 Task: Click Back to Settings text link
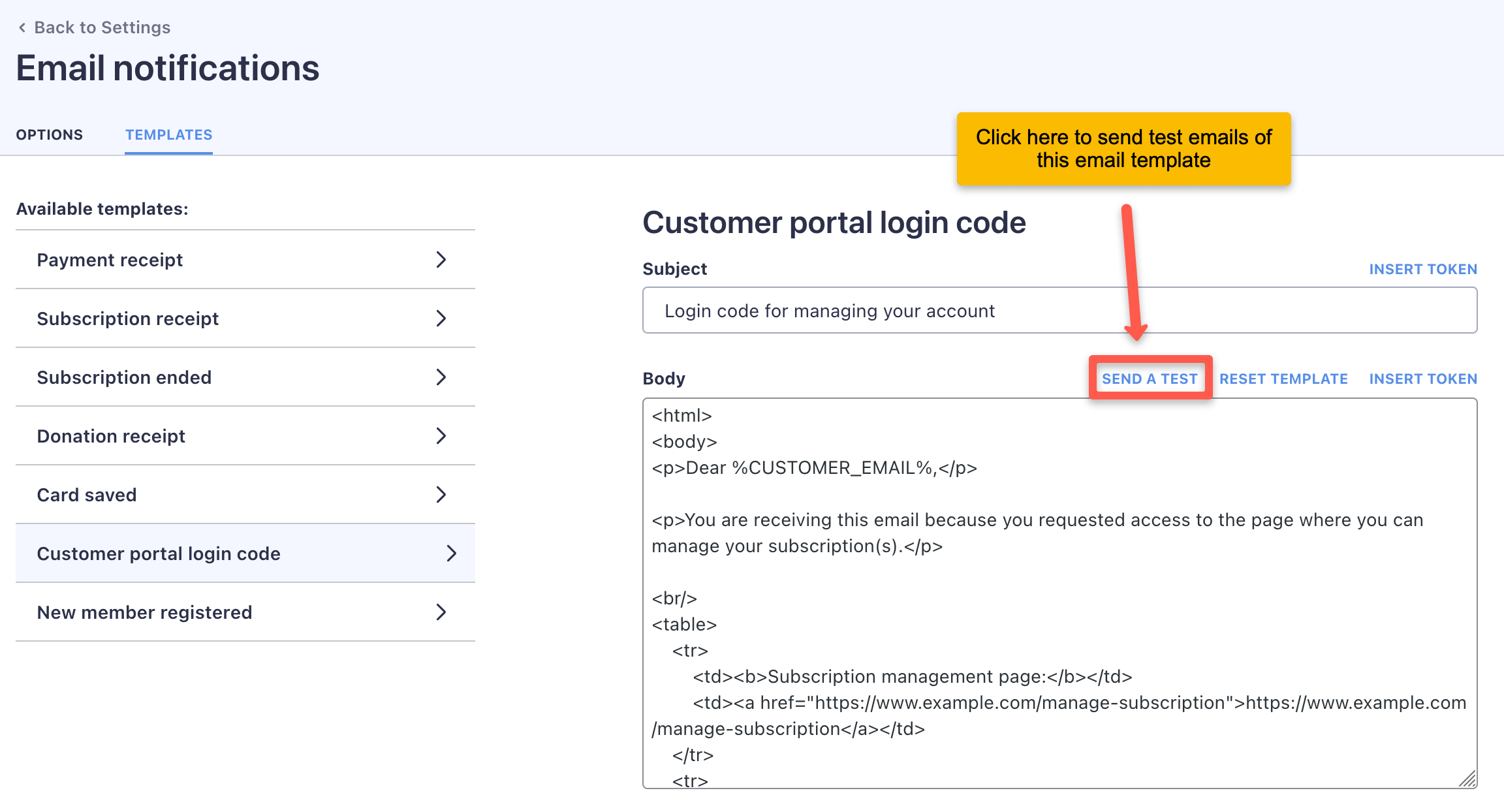tap(102, 27)
